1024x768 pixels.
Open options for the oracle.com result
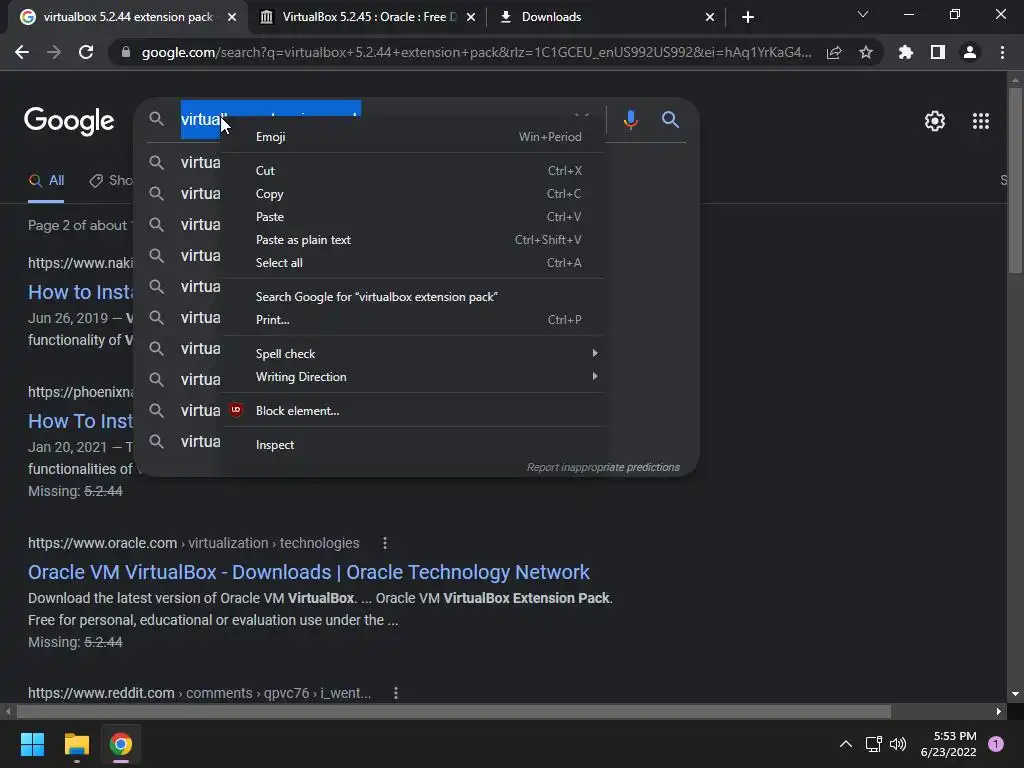pos(385,543)
